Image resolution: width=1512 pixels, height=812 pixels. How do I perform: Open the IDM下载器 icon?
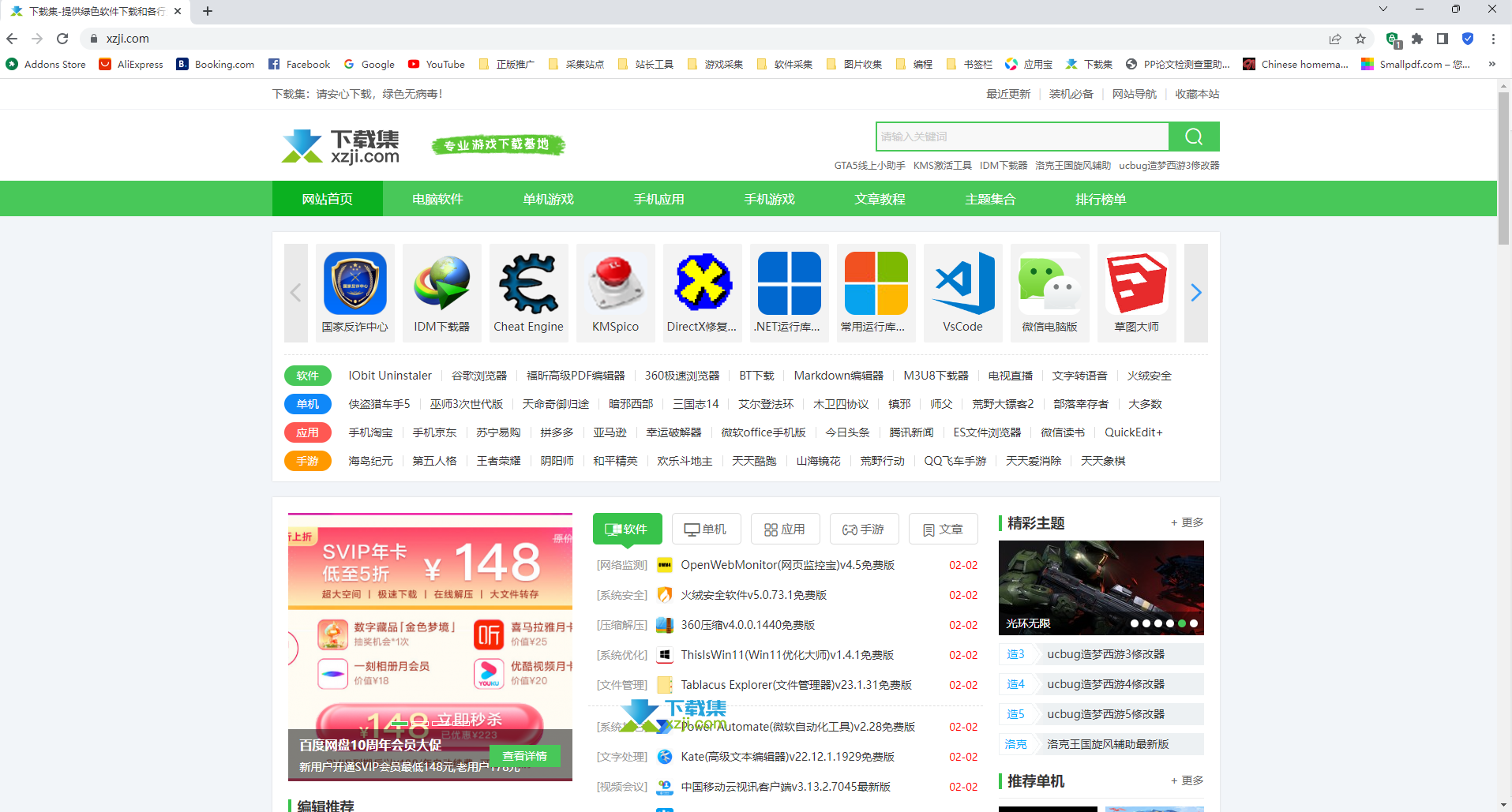[x=441, y=283]
